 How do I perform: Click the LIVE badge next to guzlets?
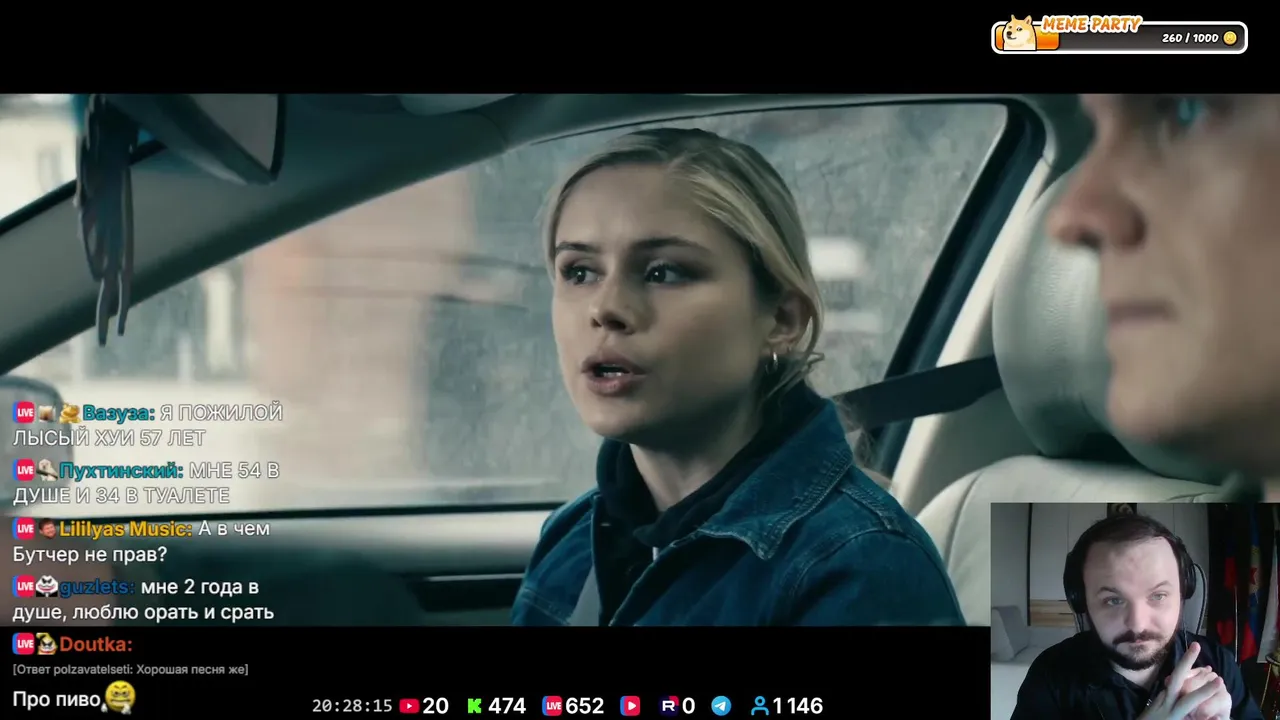pyautogui.click(x=24, y=586)
